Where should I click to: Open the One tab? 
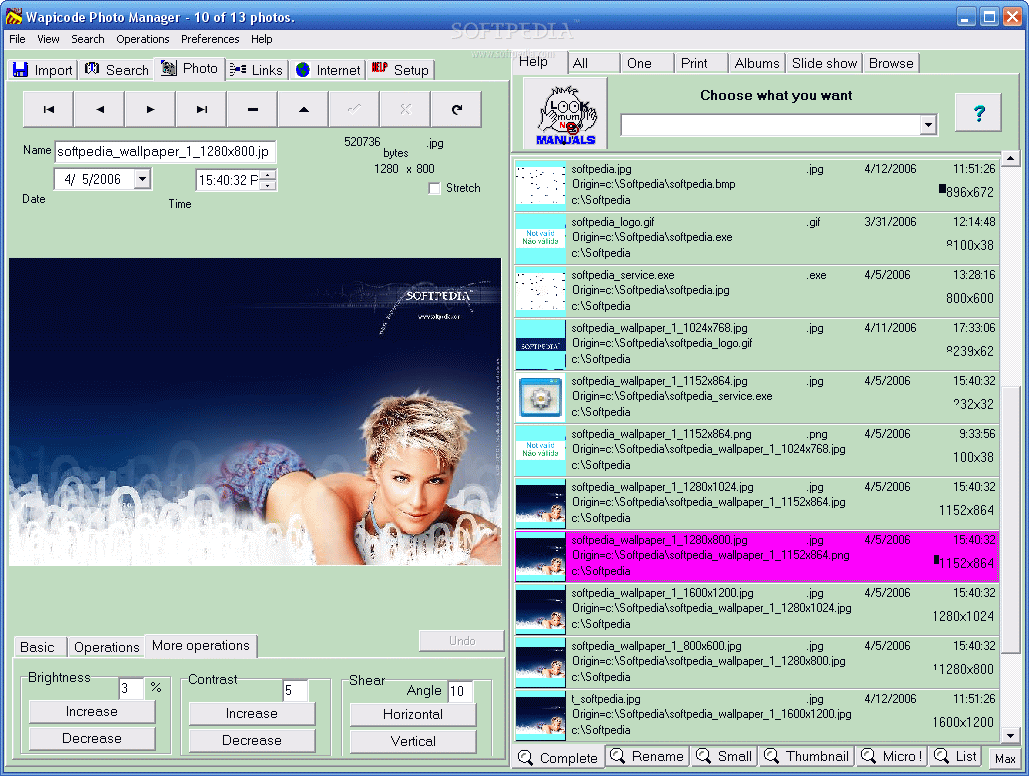coord(647,64)
